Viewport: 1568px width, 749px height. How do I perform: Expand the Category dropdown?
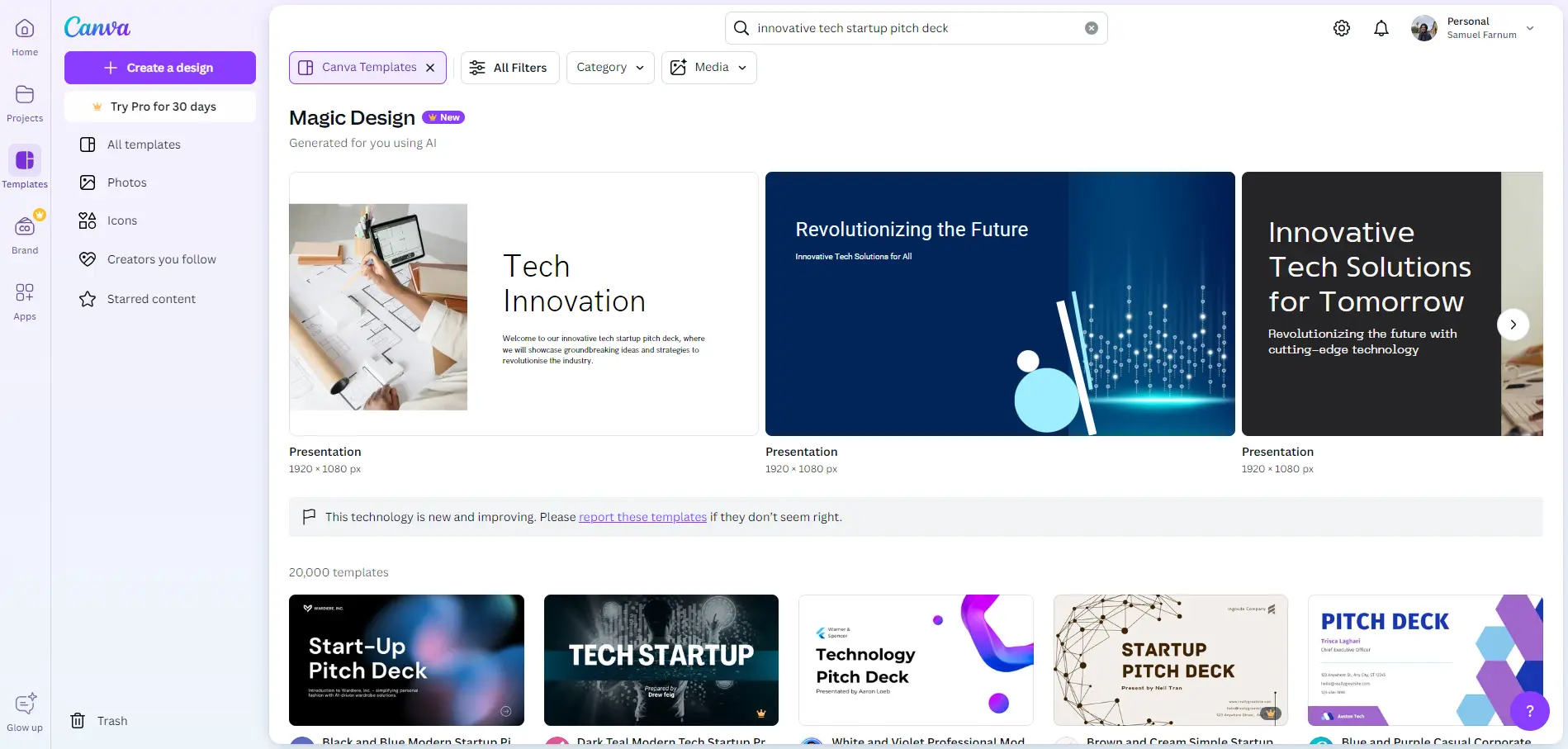click(x=610, y=68)
